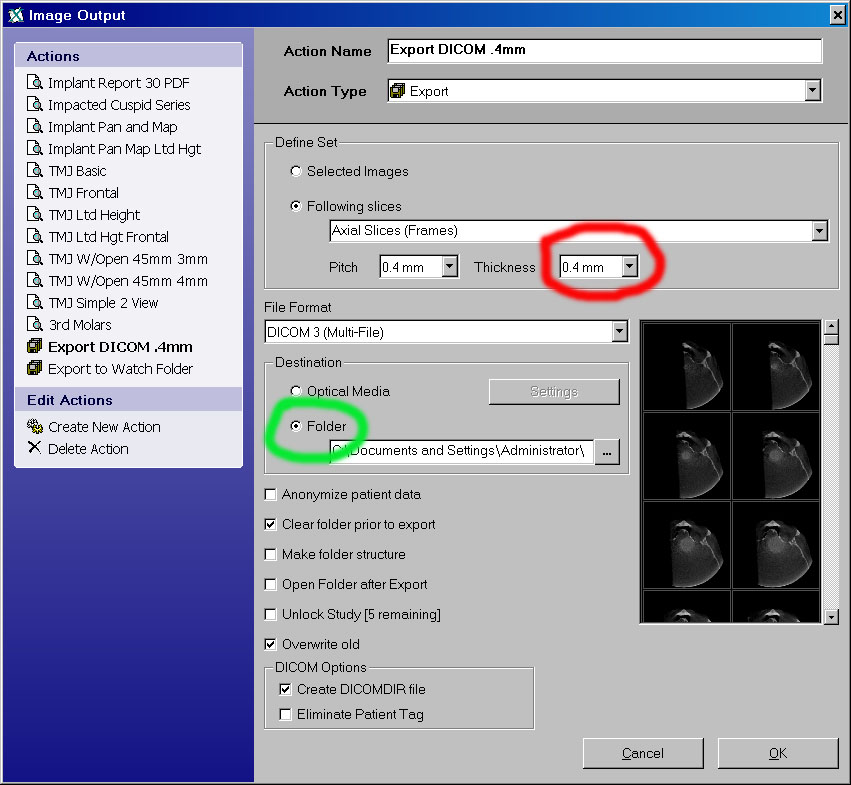Open the Action Type dropdown
Image resolution: width=851 pixels, height=785 pixels.
click(812, 91)
